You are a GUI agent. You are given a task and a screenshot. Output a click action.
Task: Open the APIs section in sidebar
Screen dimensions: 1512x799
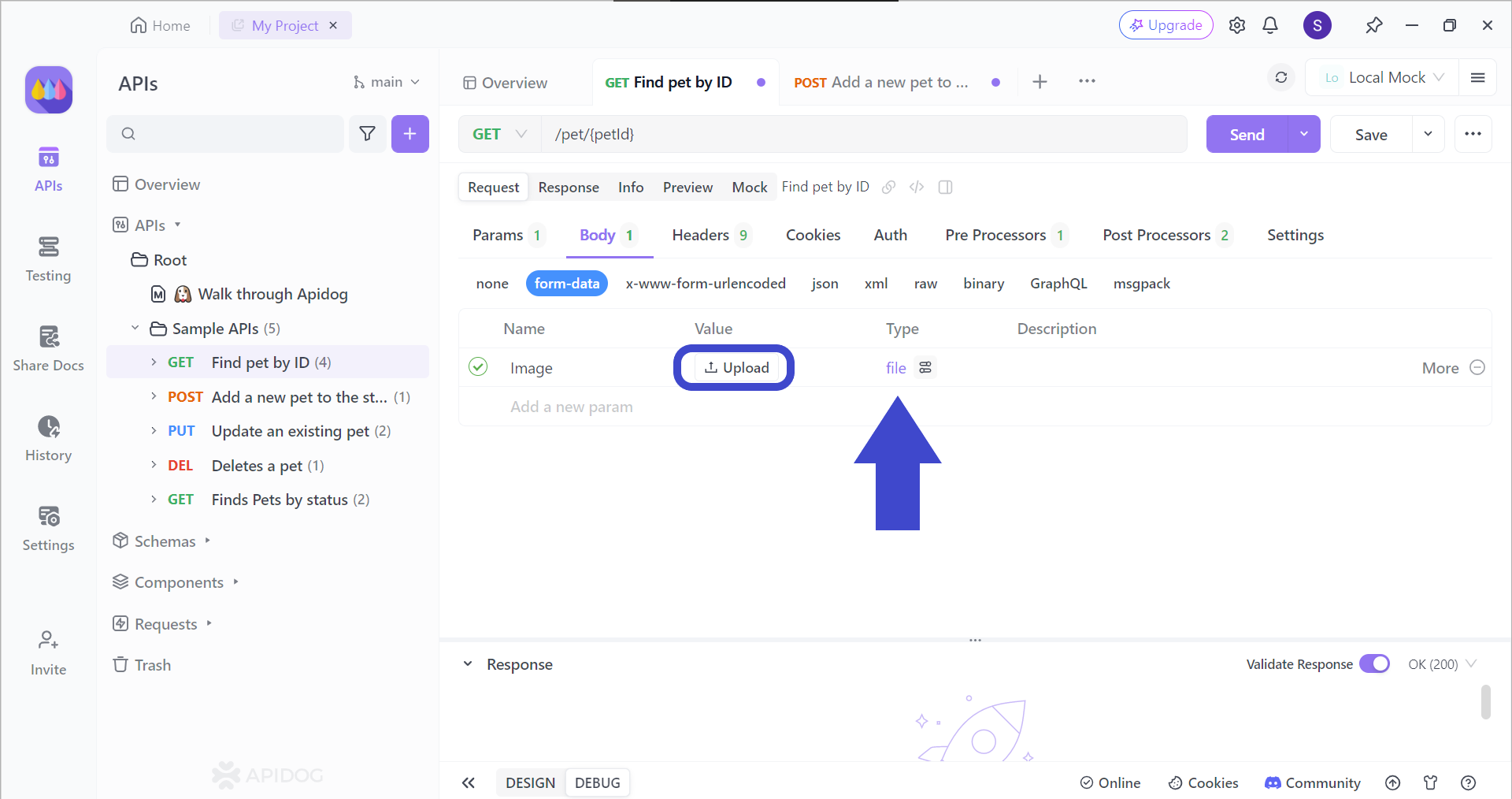coord(48,169)
